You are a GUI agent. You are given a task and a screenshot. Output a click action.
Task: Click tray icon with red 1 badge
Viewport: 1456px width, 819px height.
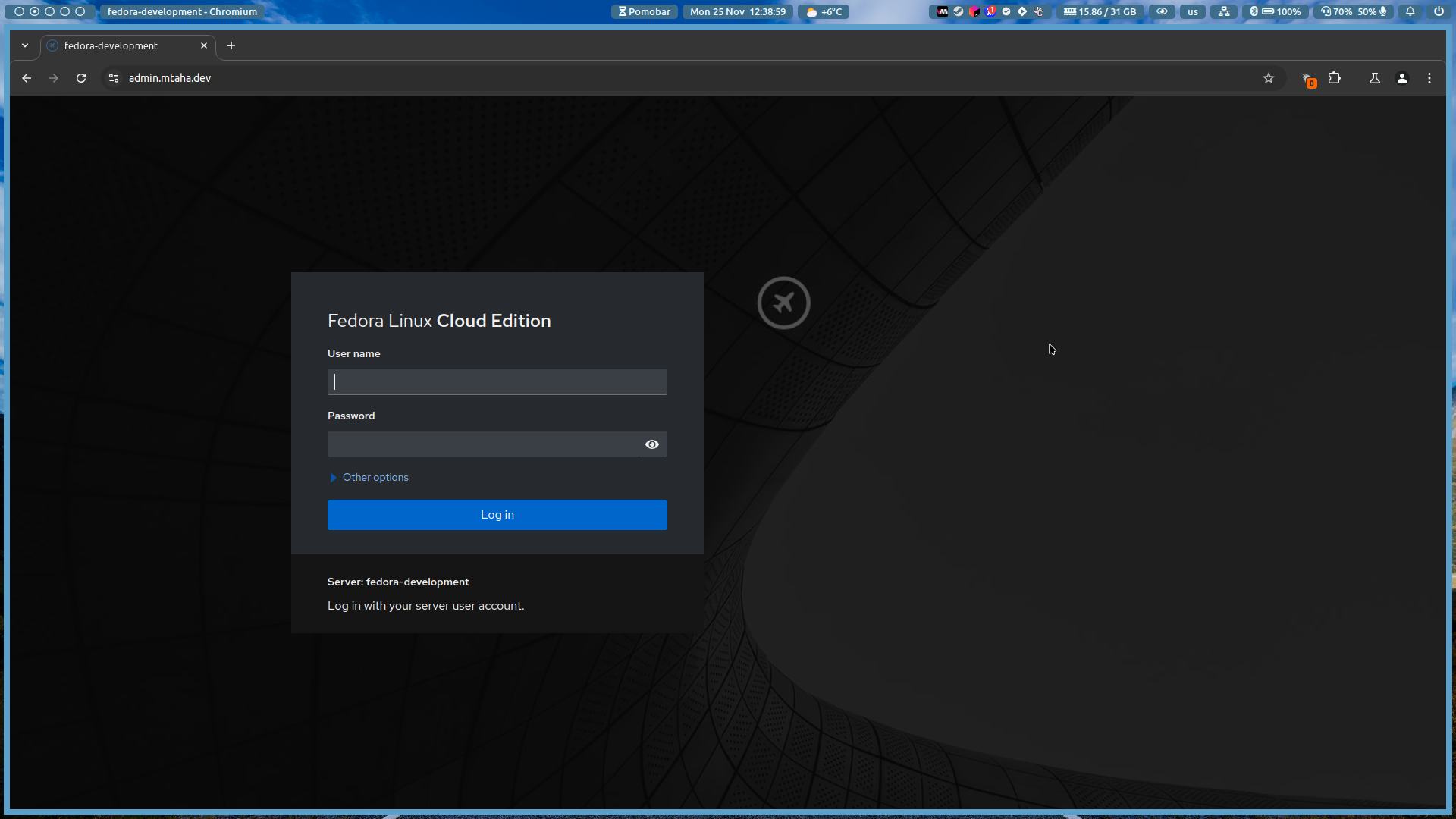pyautogui.click(x=990, y=11)
